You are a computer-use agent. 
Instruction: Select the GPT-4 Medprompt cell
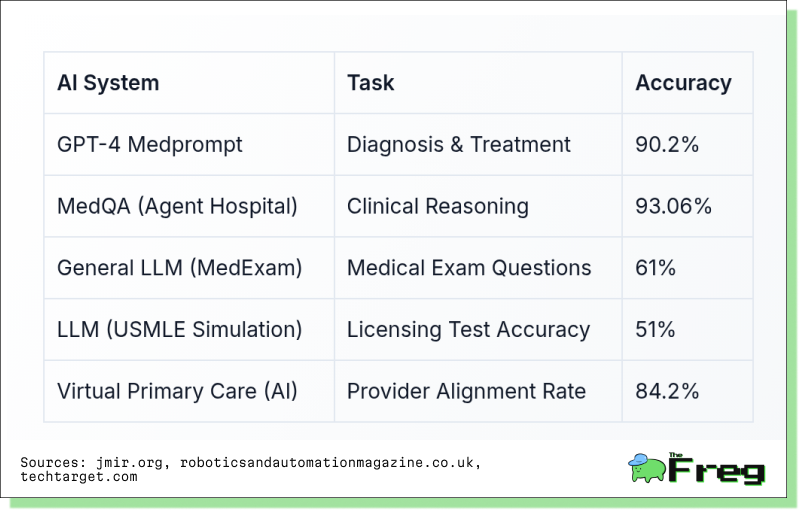(150, 144)
